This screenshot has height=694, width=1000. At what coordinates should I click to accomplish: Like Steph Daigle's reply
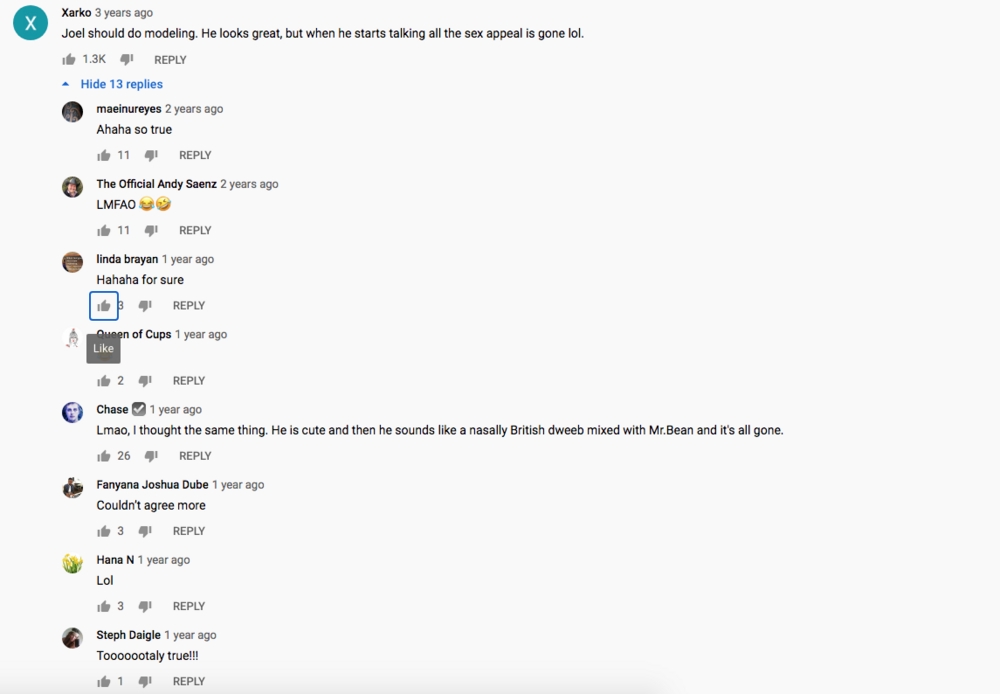coord(104,681)
